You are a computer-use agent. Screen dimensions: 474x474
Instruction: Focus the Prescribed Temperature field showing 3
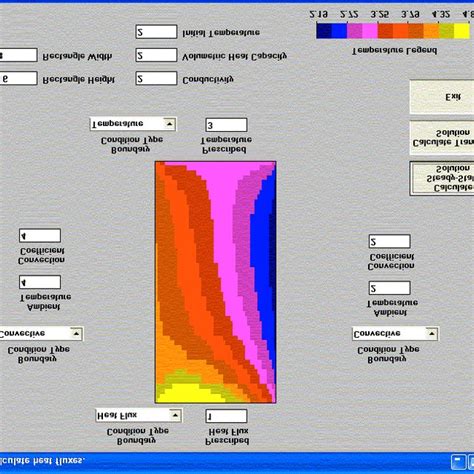click(x=226, y=125)
